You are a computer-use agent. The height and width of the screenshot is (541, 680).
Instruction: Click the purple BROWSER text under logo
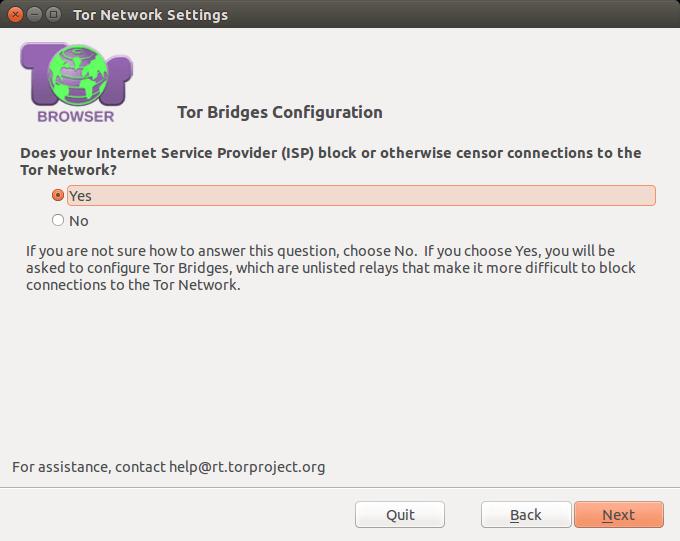tap(76, 117)
